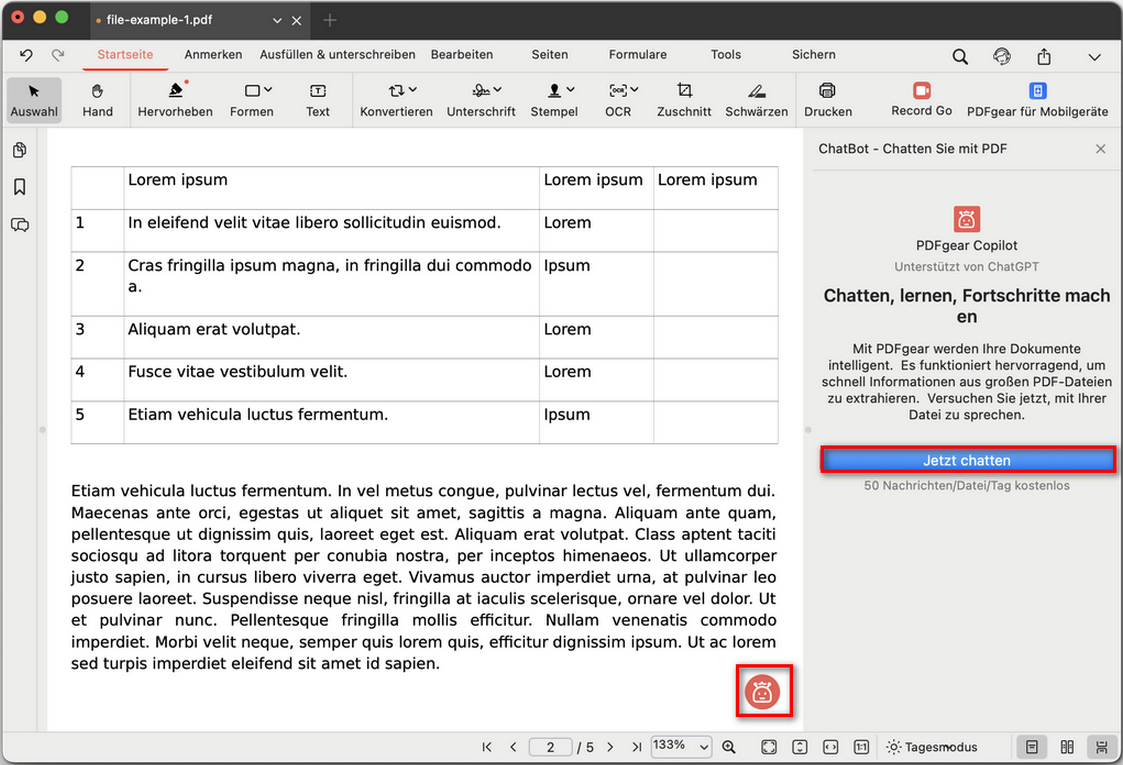Select the Hervorheben highlight tool
The height and width of the screenshot is (765, 1123).
[175, 99]
